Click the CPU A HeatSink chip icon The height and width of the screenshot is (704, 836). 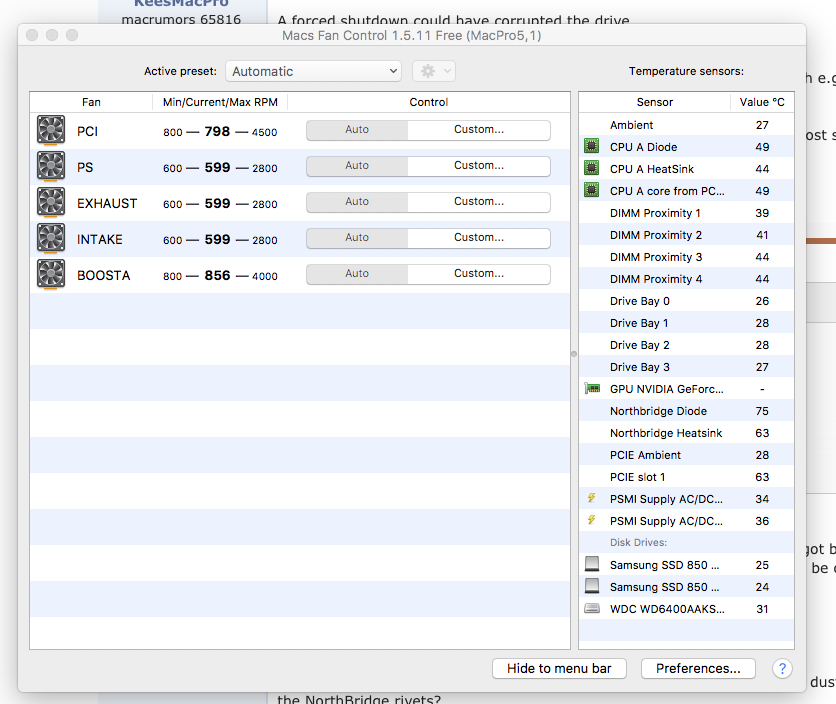click(591, 168)
